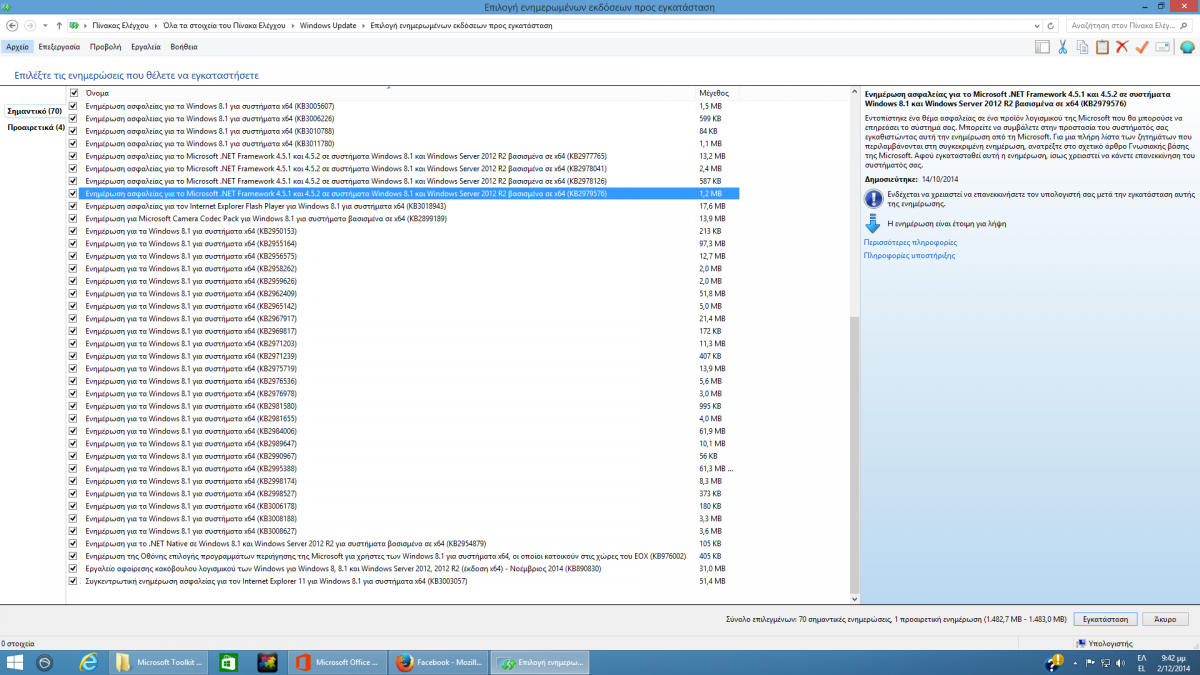Select the Σημαντικά (70) category

coord(34,111)
